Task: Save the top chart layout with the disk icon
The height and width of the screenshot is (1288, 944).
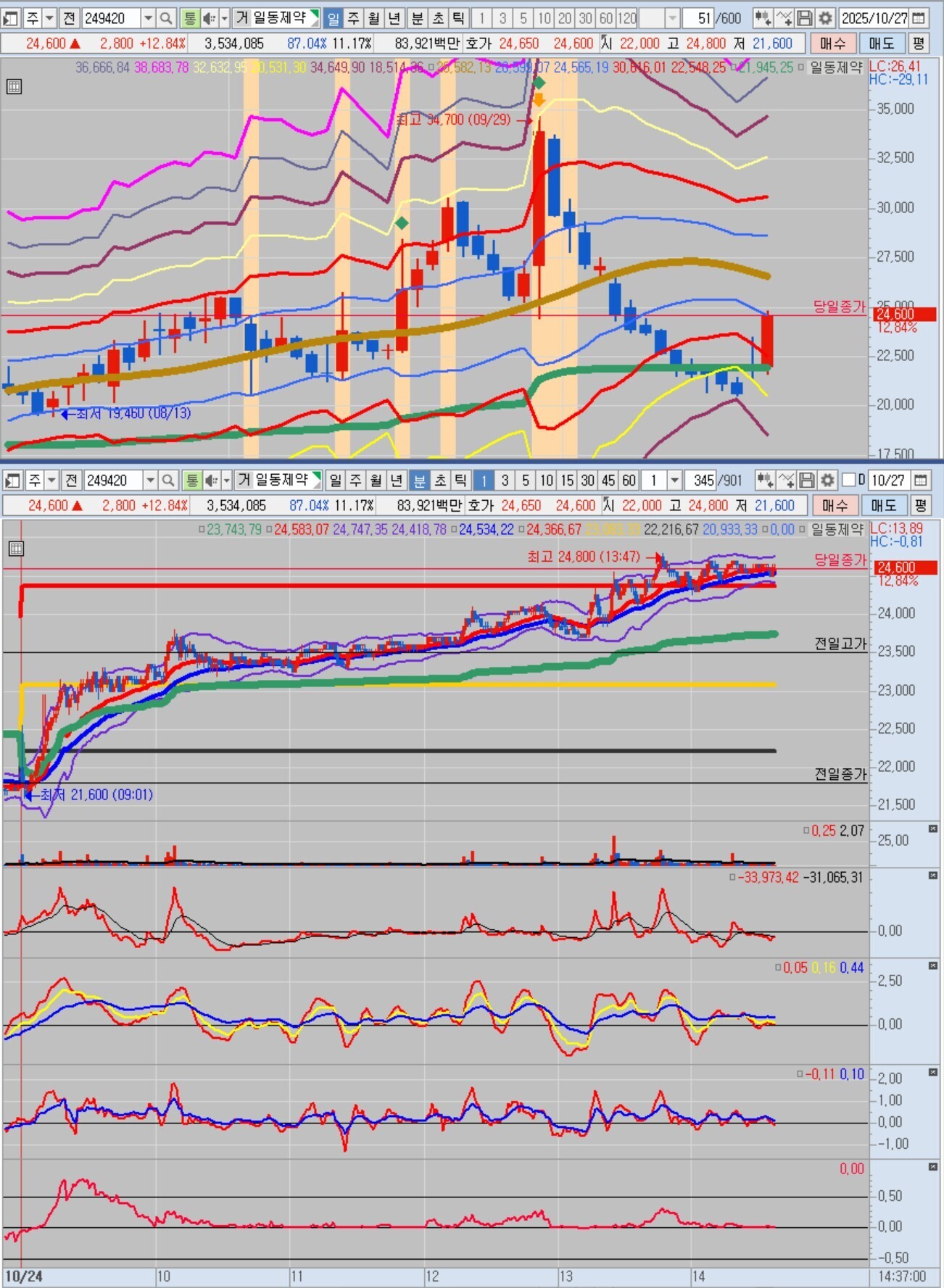Action: [804, 18]
